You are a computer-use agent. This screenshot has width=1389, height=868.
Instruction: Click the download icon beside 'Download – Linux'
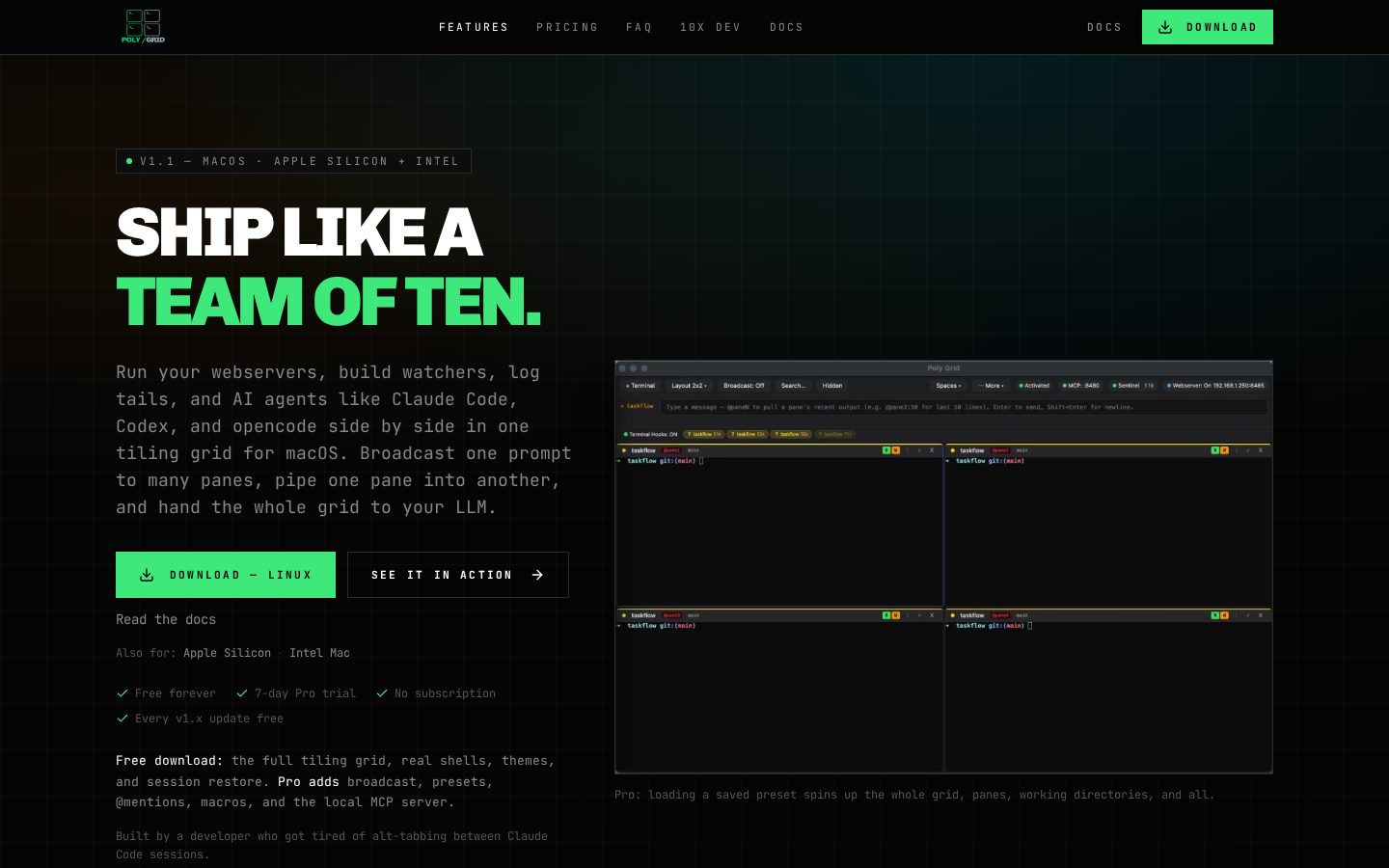tap(147, 575)
